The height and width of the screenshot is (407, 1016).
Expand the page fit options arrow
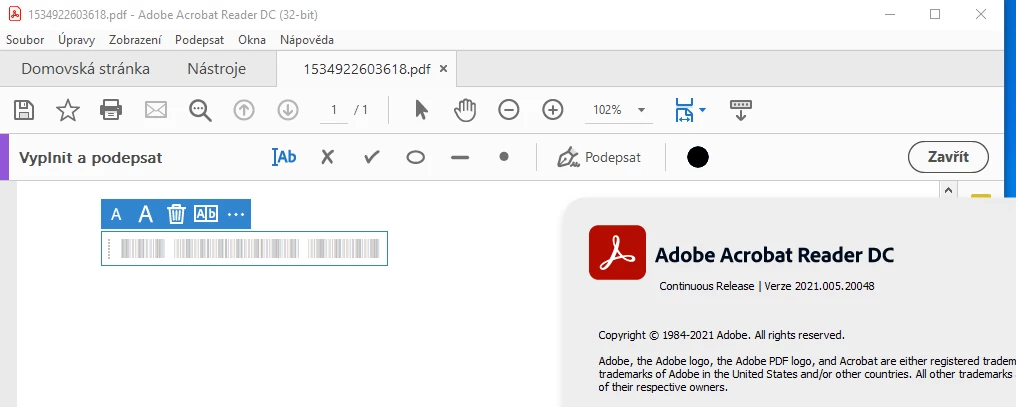click(702, 110)
